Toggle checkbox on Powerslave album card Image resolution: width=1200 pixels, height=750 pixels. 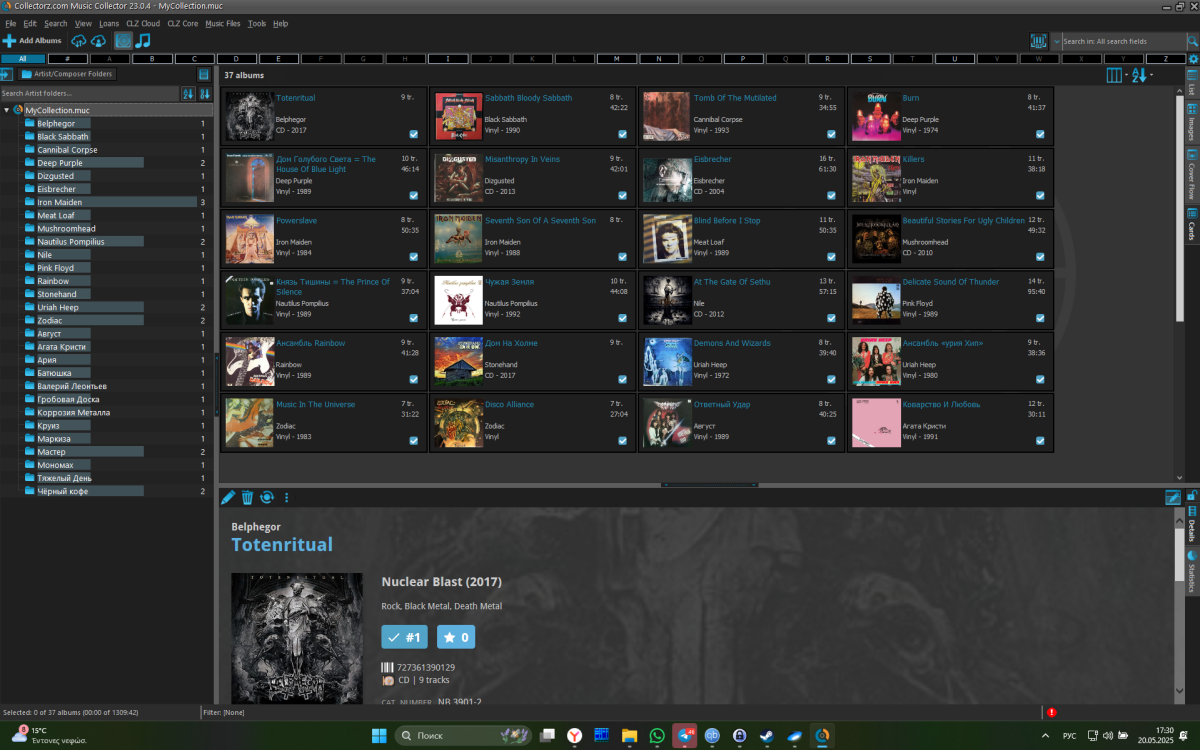[413, 257]
